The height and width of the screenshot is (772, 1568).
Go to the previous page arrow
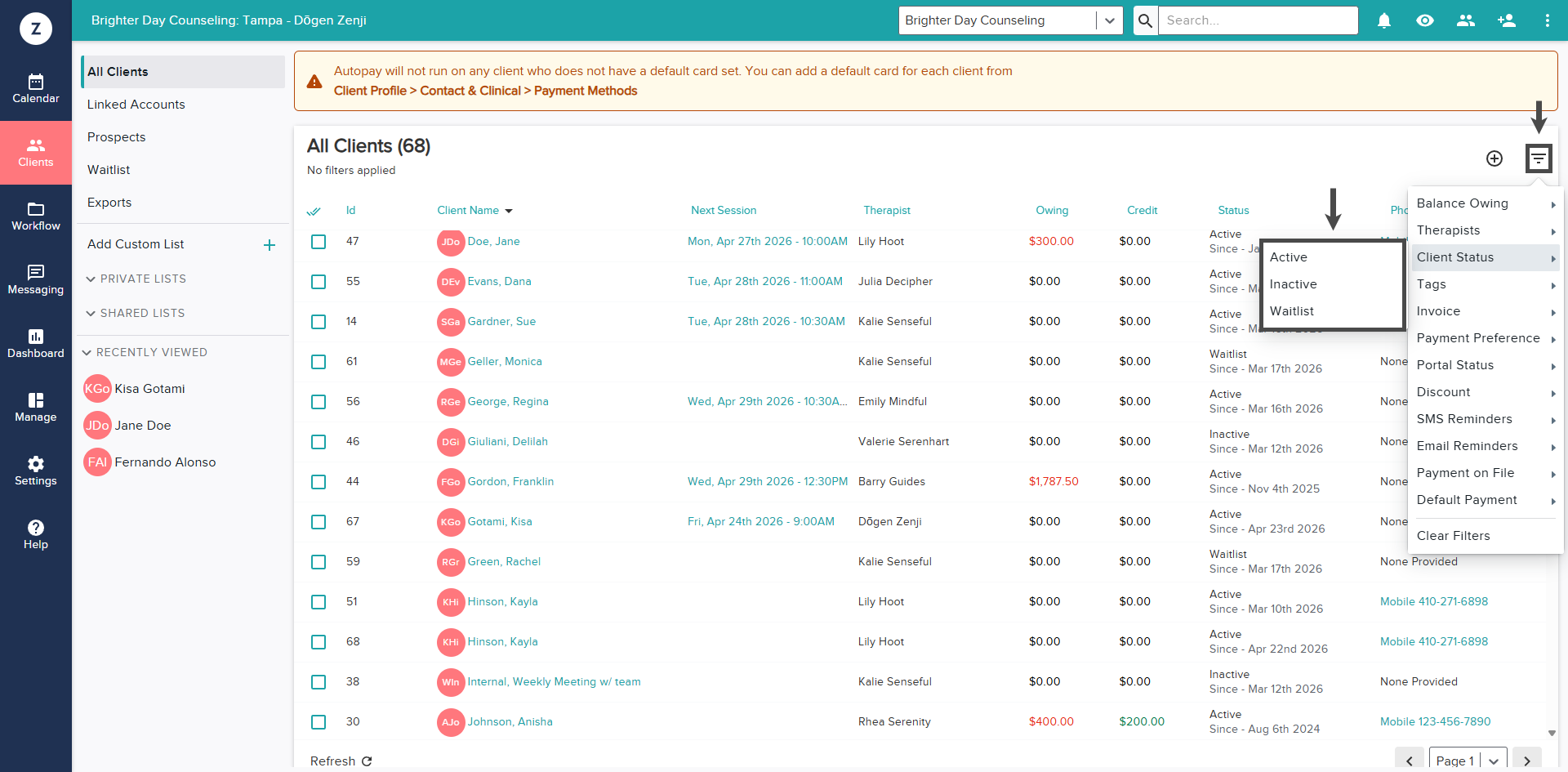point(1410,761)
